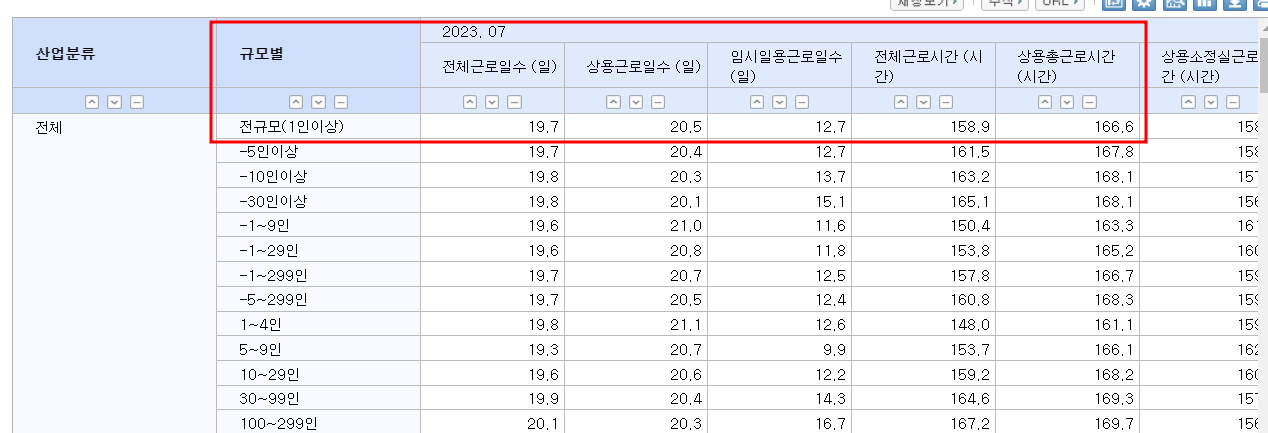
Task: Sort 전체근로일수 (일) ascending
Action: 470,101
